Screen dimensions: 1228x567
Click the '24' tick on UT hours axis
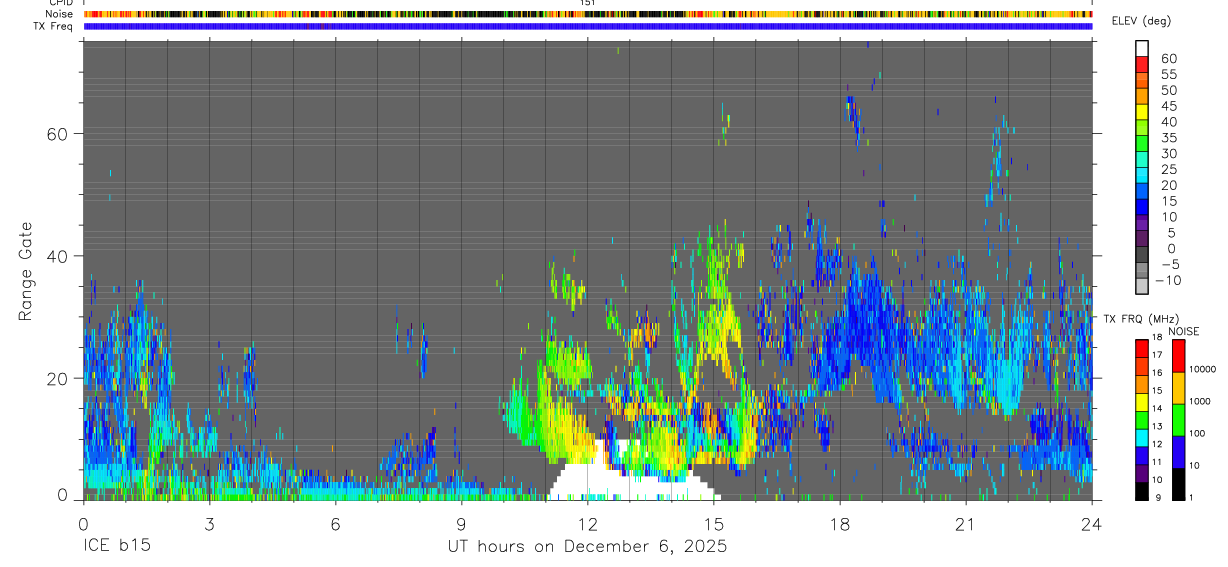click(1091, 523)
